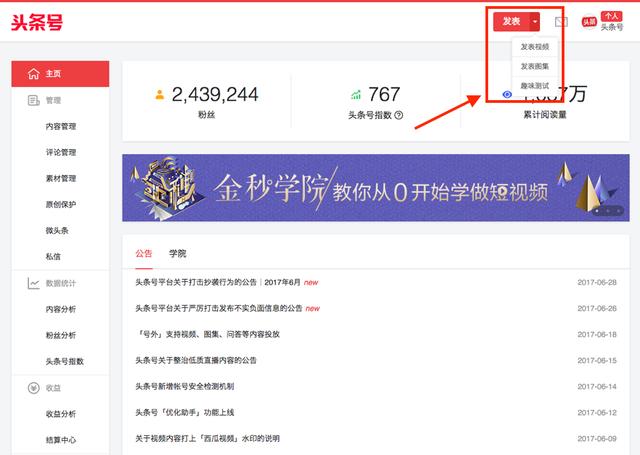
Task: Open the mail envelope icon in header
Action: tap(561, 22)
